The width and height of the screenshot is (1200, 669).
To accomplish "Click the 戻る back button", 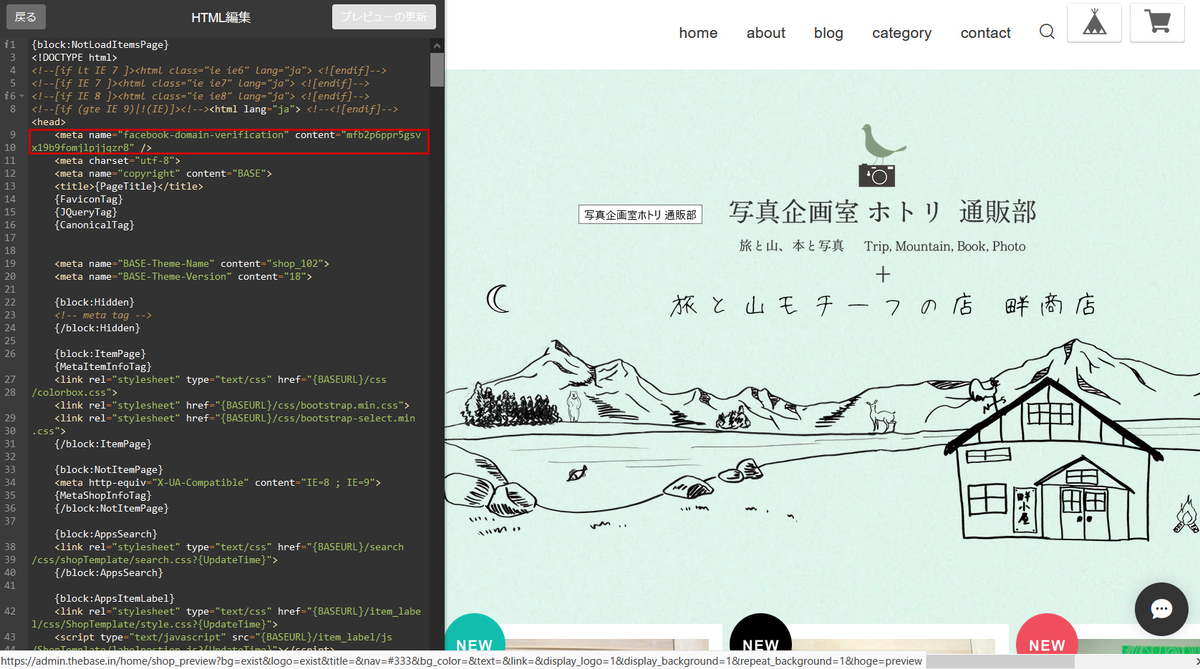I will tap(26, 17).
